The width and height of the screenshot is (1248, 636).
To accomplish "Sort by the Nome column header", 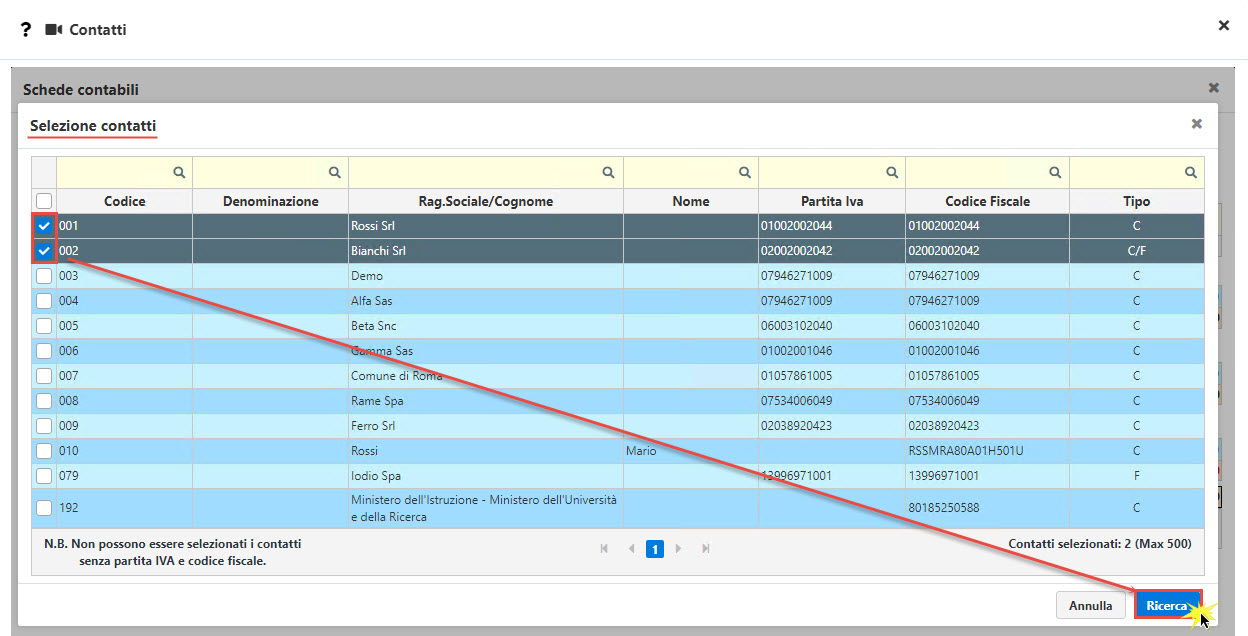I will (690, 201).
